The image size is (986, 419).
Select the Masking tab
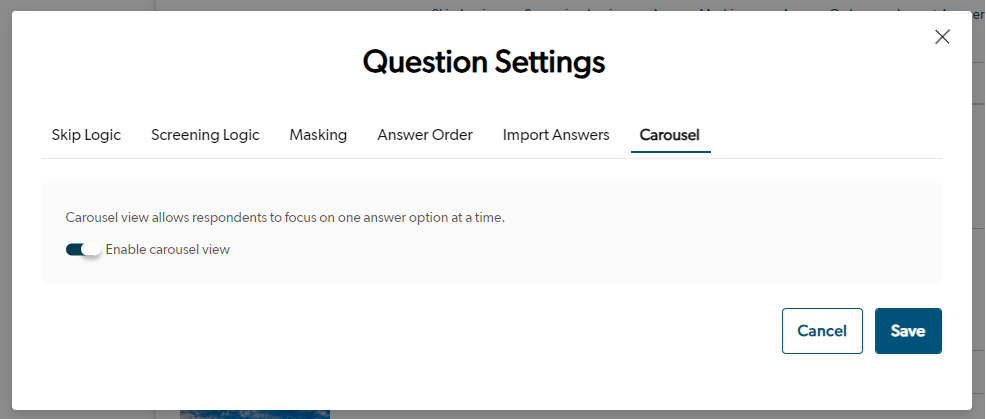(318, 135)
